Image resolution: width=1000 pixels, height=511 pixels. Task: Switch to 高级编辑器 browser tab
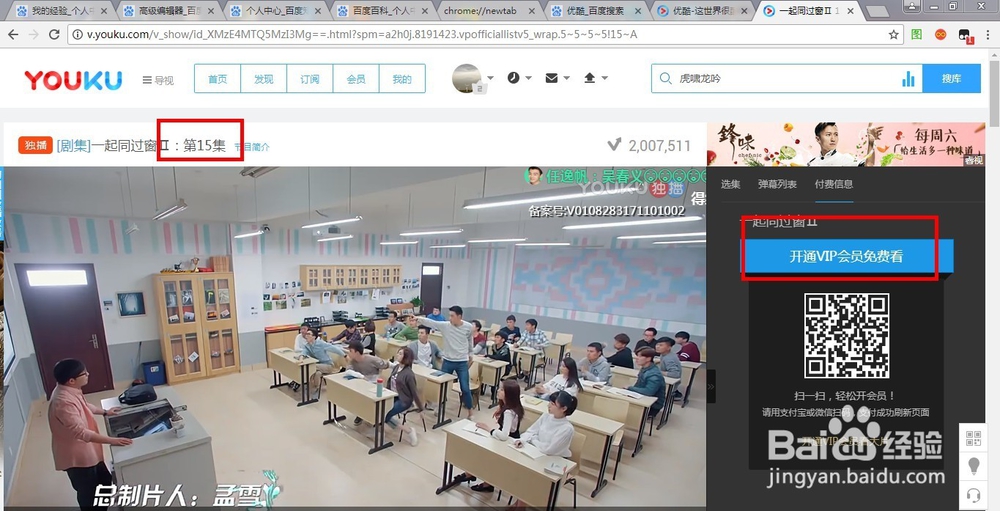point(168,11)
